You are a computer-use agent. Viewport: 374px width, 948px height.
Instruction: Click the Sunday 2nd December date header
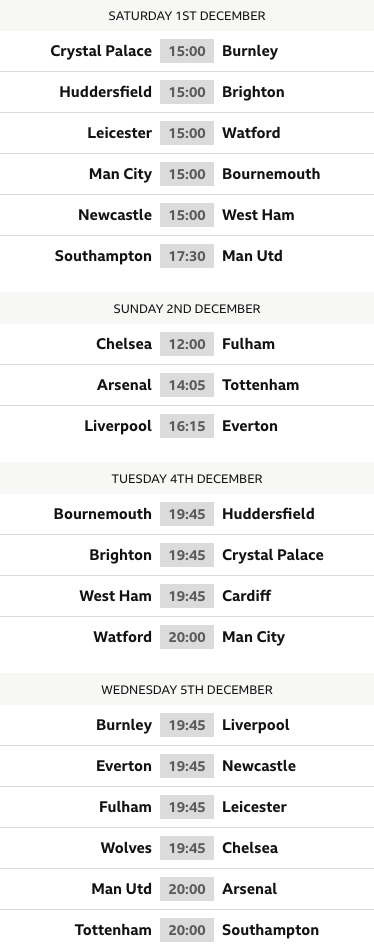187,308
